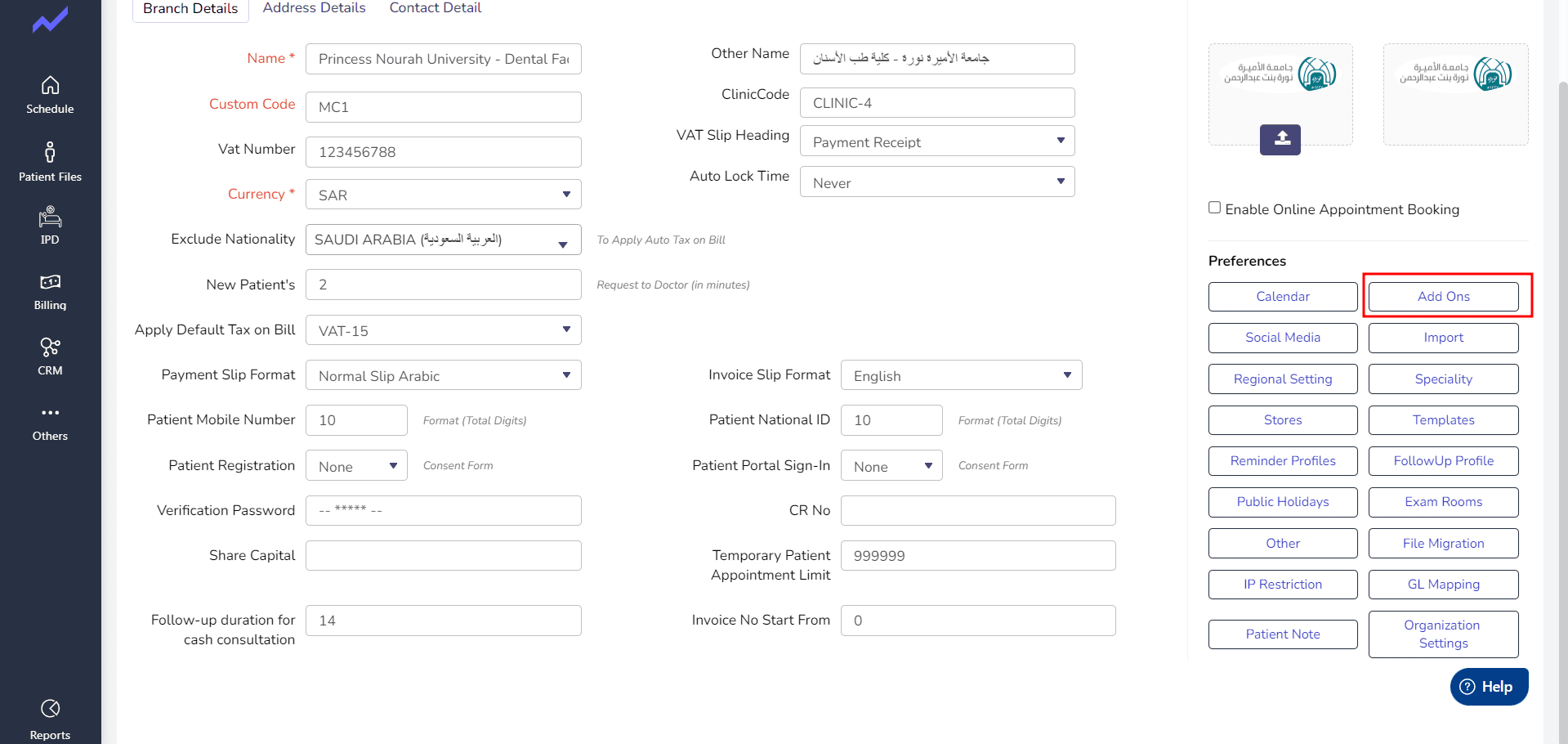1568x744 pixels.
Task: Click the Help button
Action: 1488,687
